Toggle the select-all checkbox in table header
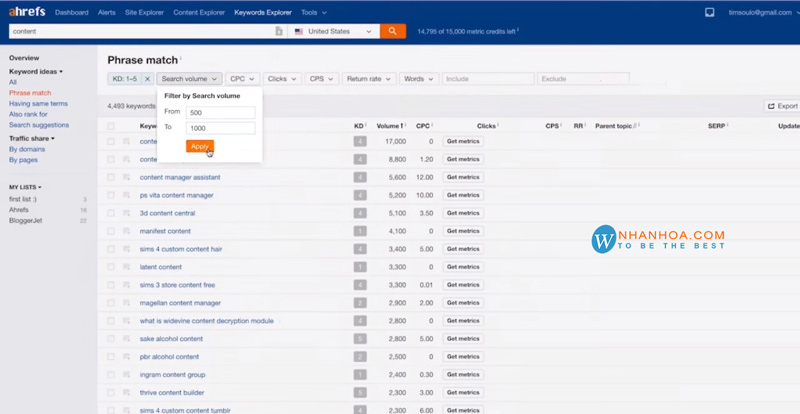 click(111, 127)
